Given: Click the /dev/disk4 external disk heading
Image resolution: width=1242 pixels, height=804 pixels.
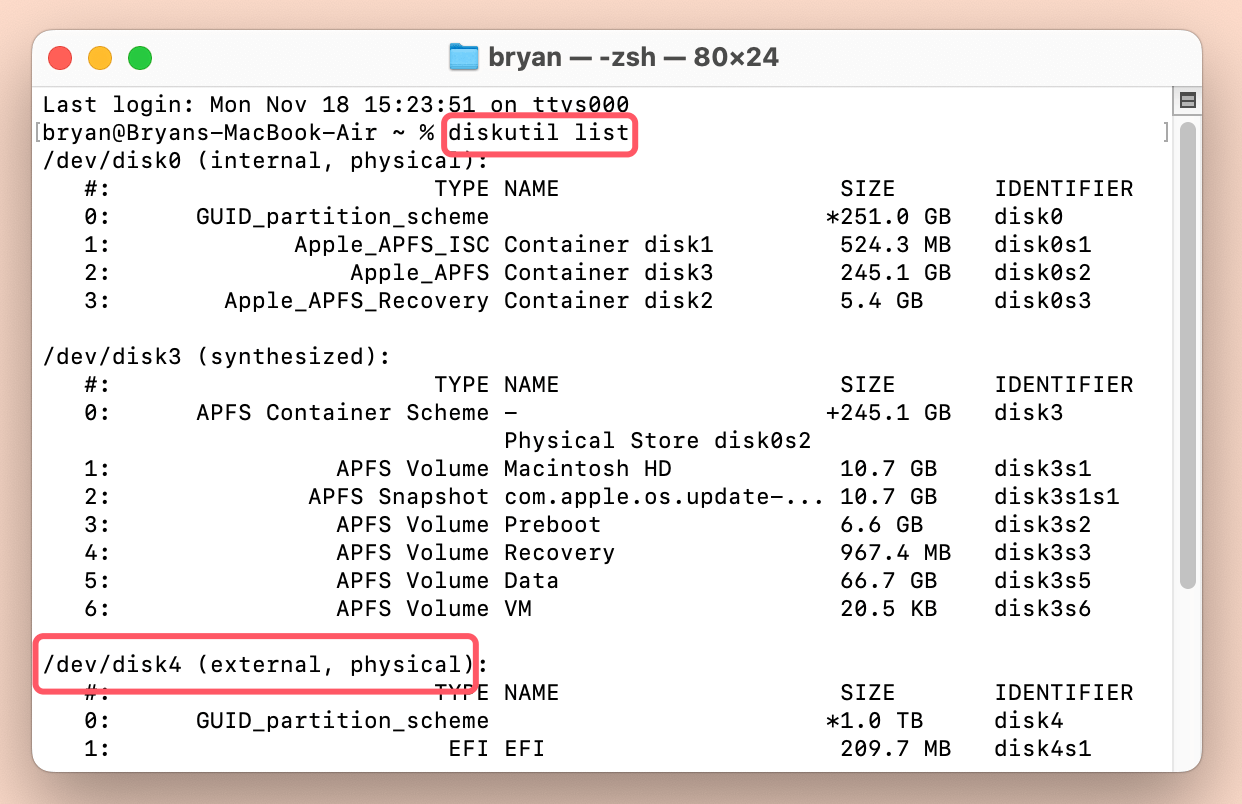Looking at the screenshot, I should 256,663.
